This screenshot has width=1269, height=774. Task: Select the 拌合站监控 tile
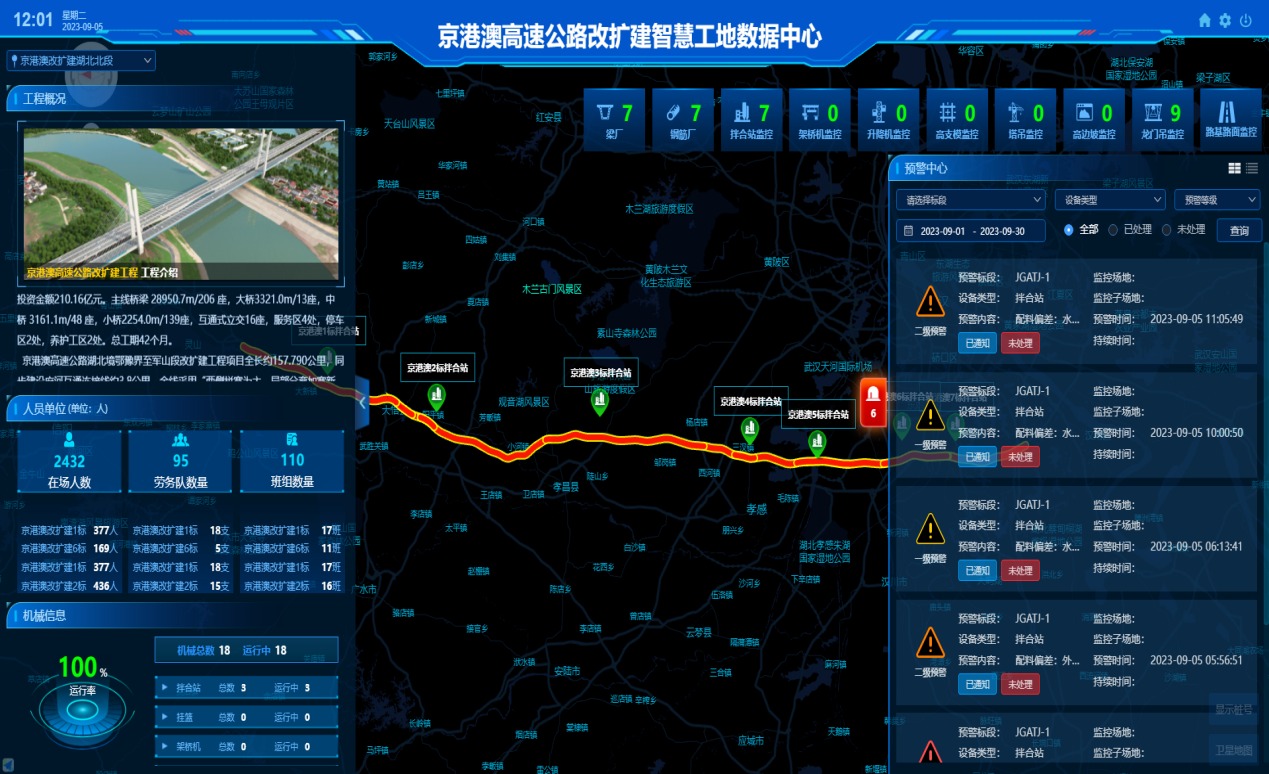coord(753,120)
